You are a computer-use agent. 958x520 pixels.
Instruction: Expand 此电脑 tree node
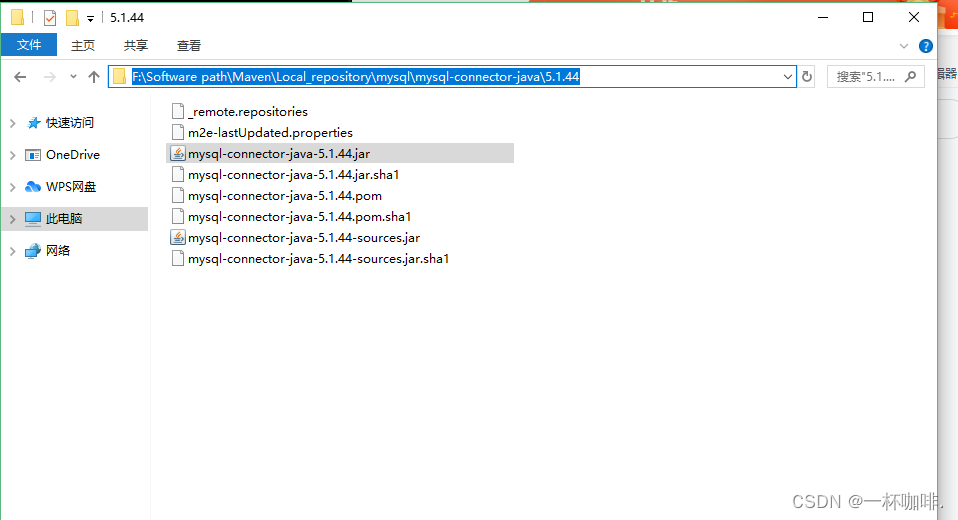[x=13, y=219]
